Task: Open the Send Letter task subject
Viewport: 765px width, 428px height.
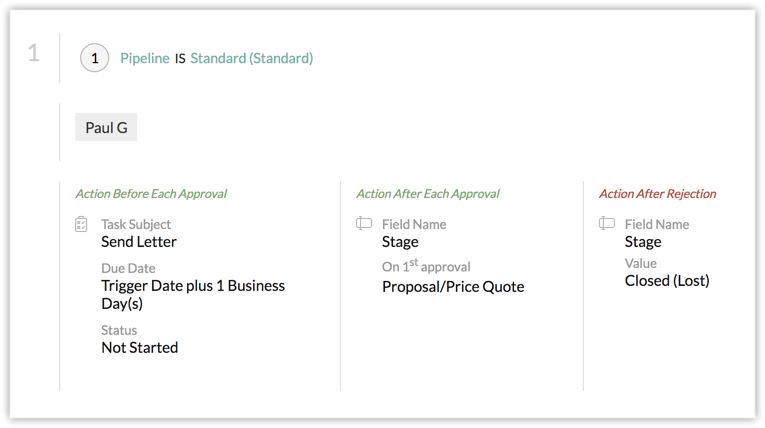Action: 139,242
